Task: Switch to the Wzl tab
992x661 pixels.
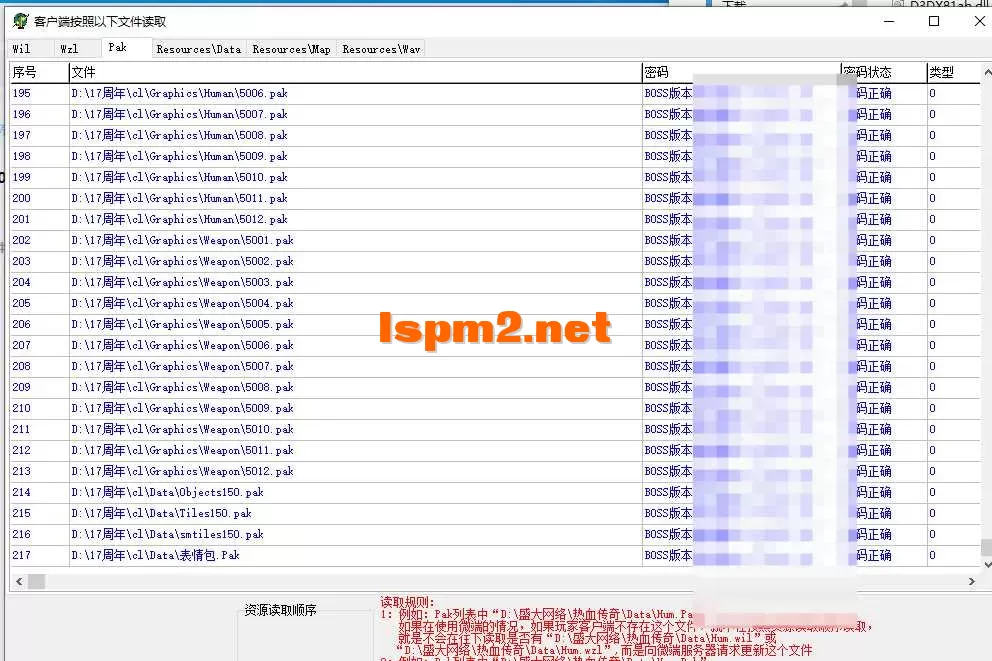Action: (70, 49)
